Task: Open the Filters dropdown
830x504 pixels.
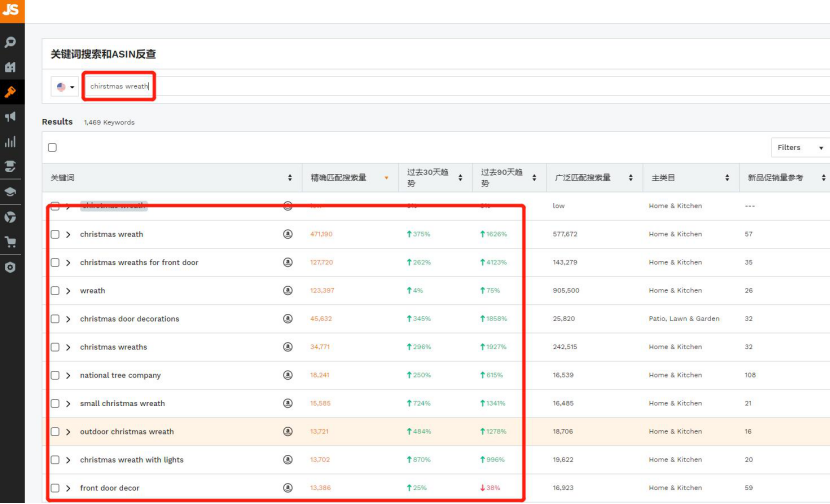Action: coord(800,147)
